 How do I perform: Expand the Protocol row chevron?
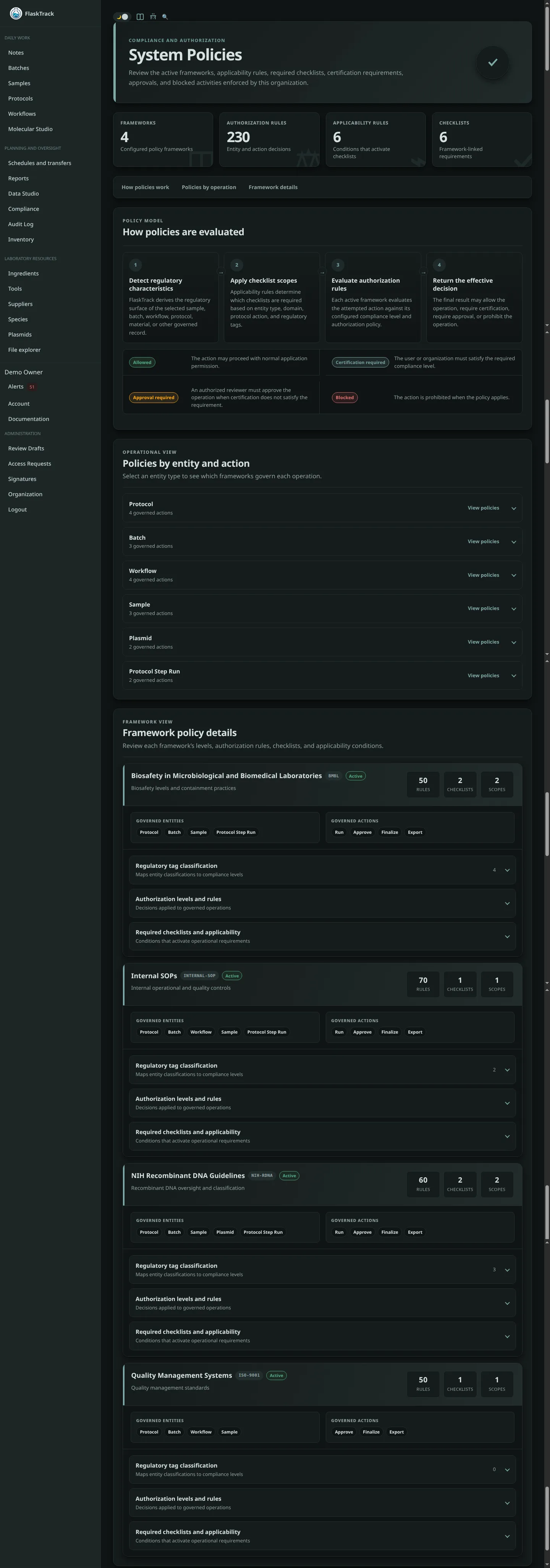point(513,509)
